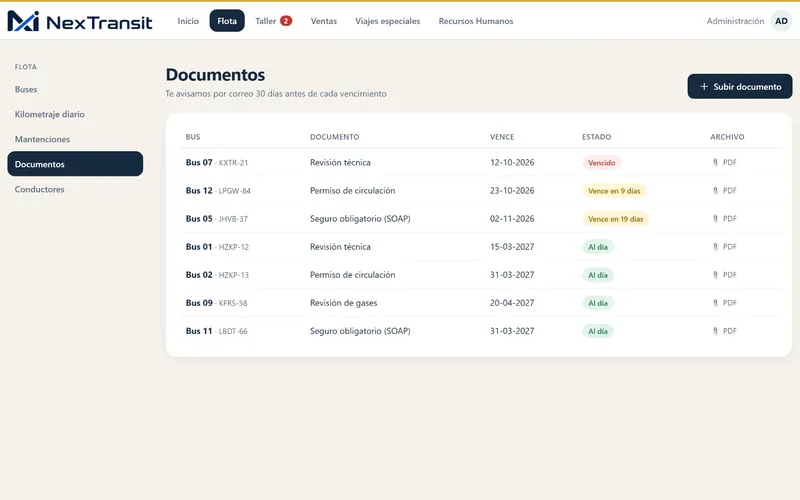
Task: Click the date 15-03-2027
Action: tap(512, 246)
